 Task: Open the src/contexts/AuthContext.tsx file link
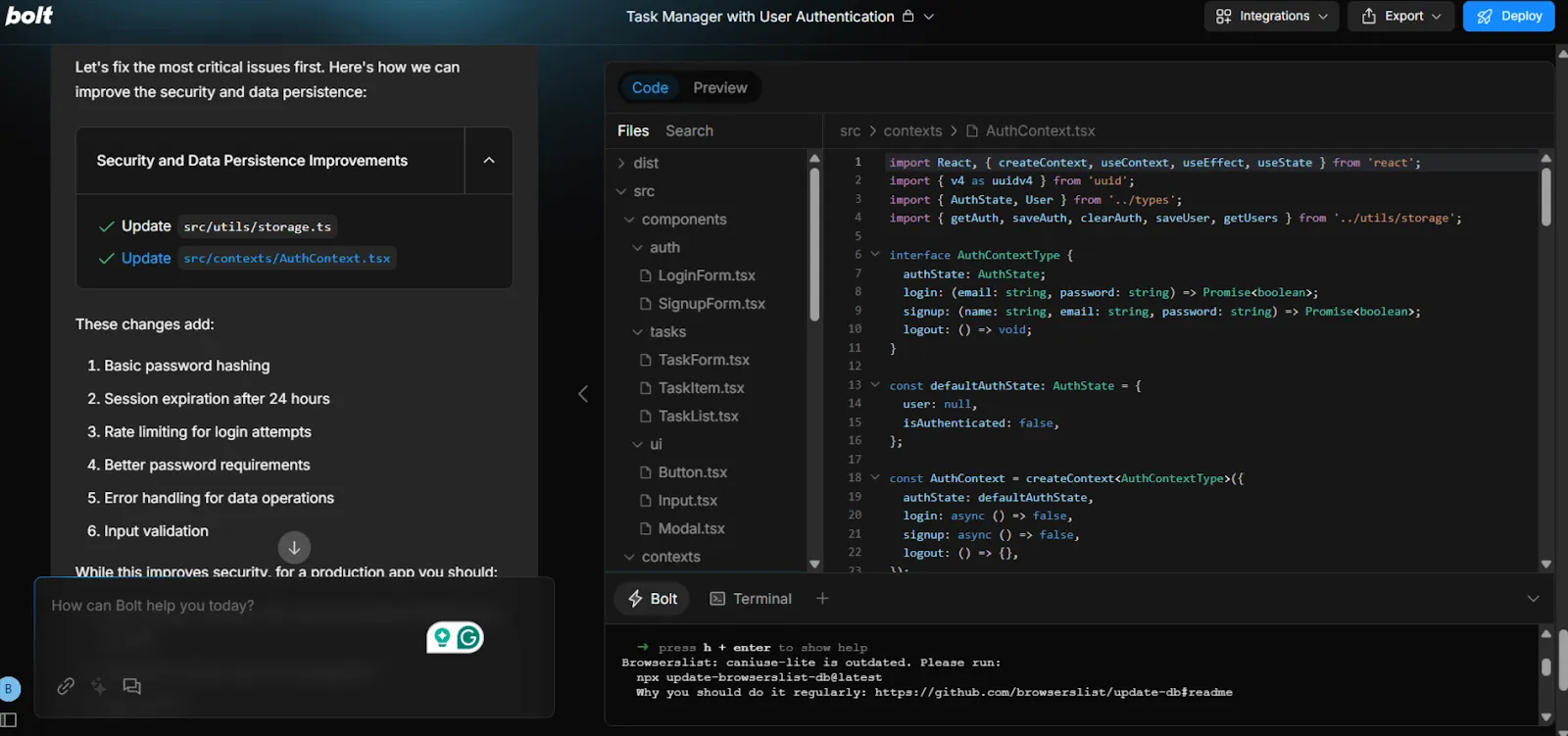287,259
